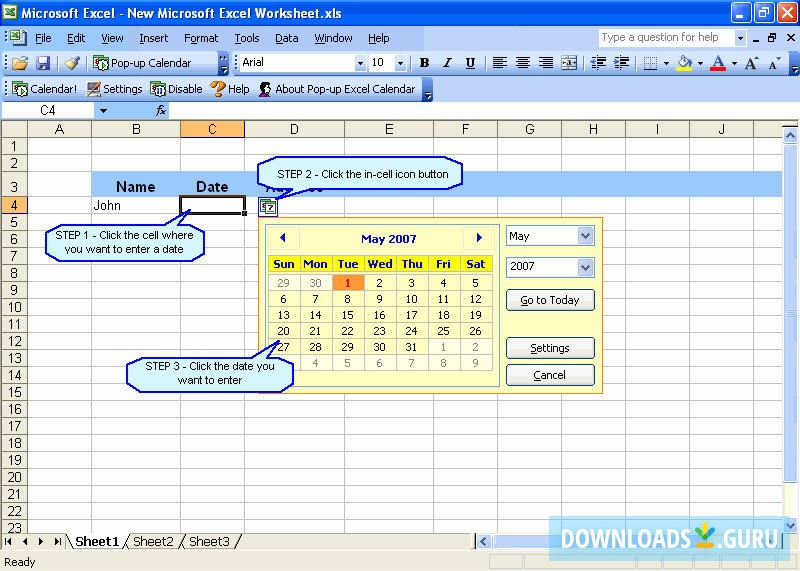
Task: Open the Data menu
Action: point(287,38)
